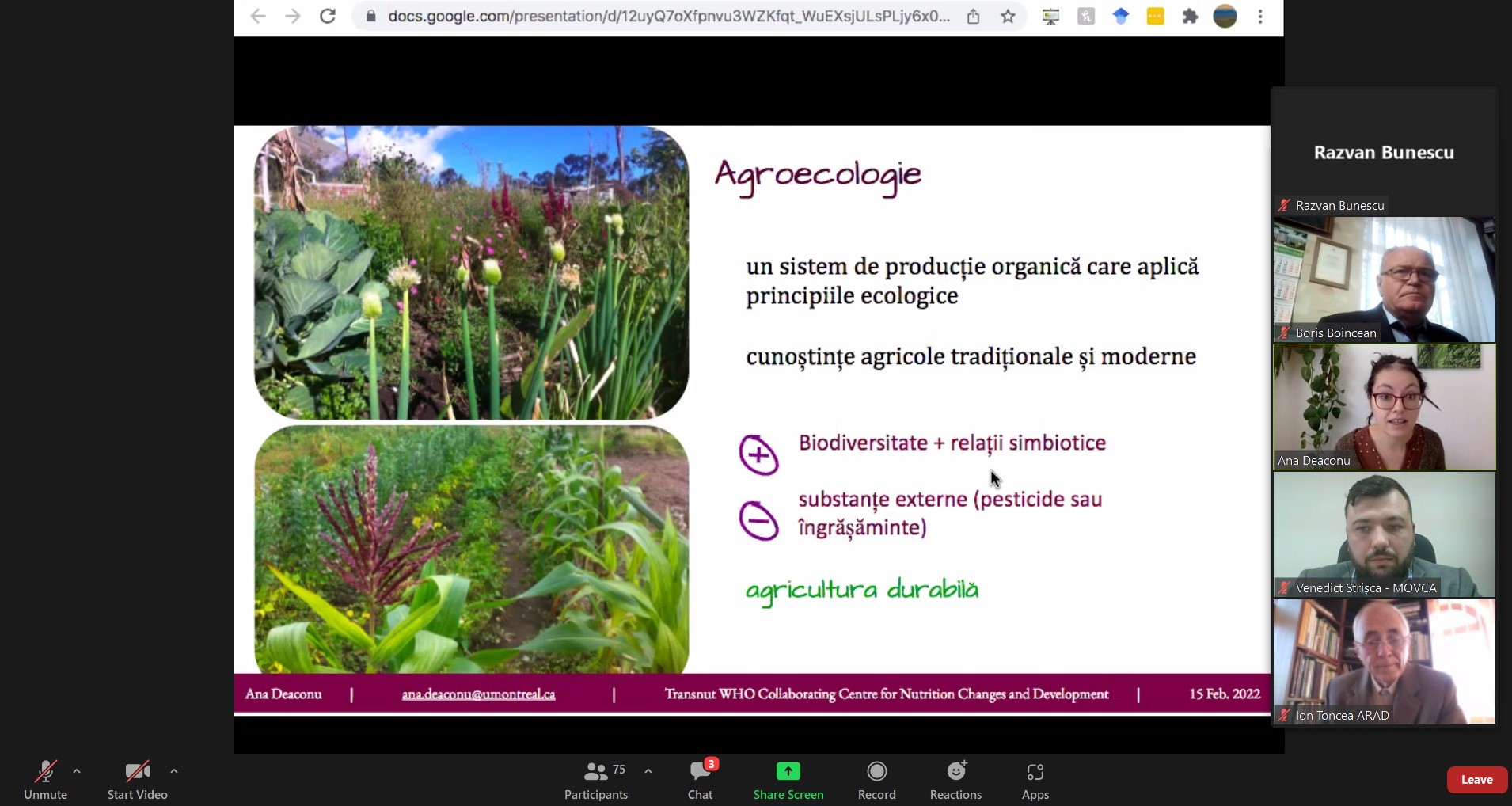Expand participants options chevron
The width and height of the screenshot is (1512, 806).
[648, 770]
